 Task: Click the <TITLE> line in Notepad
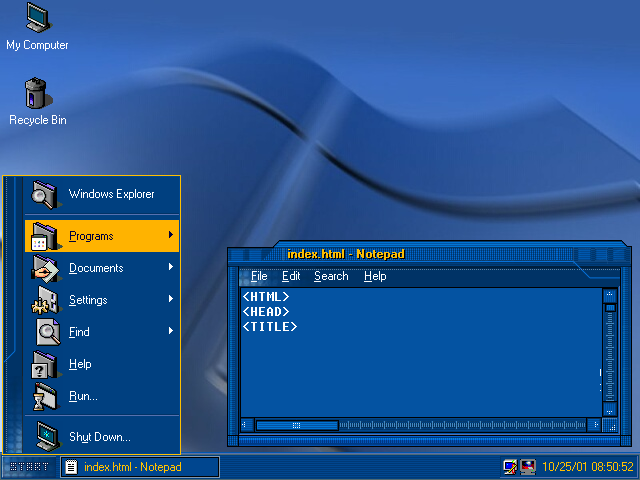coord(270,327)
